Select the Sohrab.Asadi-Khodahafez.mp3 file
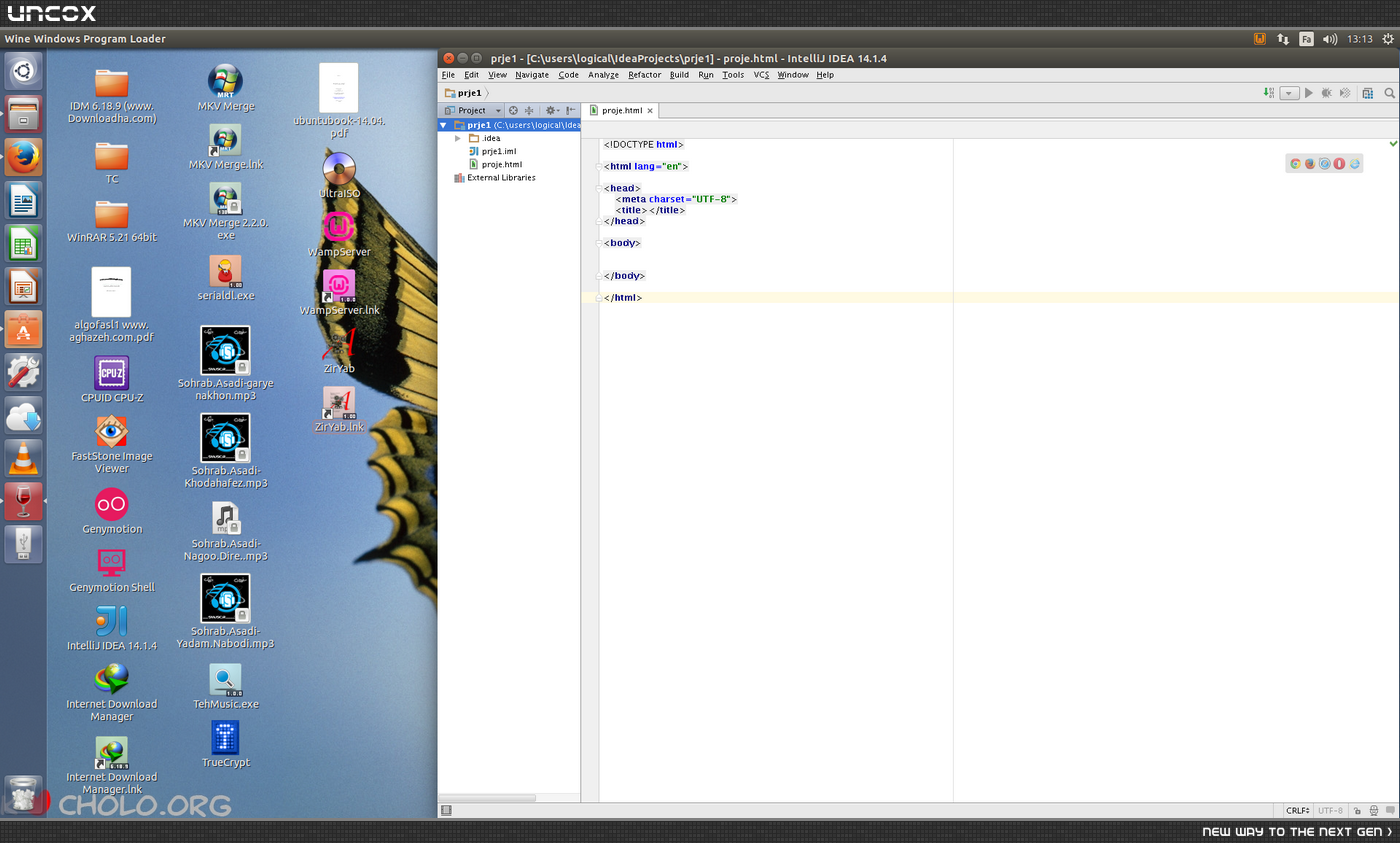 click(226, 452)
